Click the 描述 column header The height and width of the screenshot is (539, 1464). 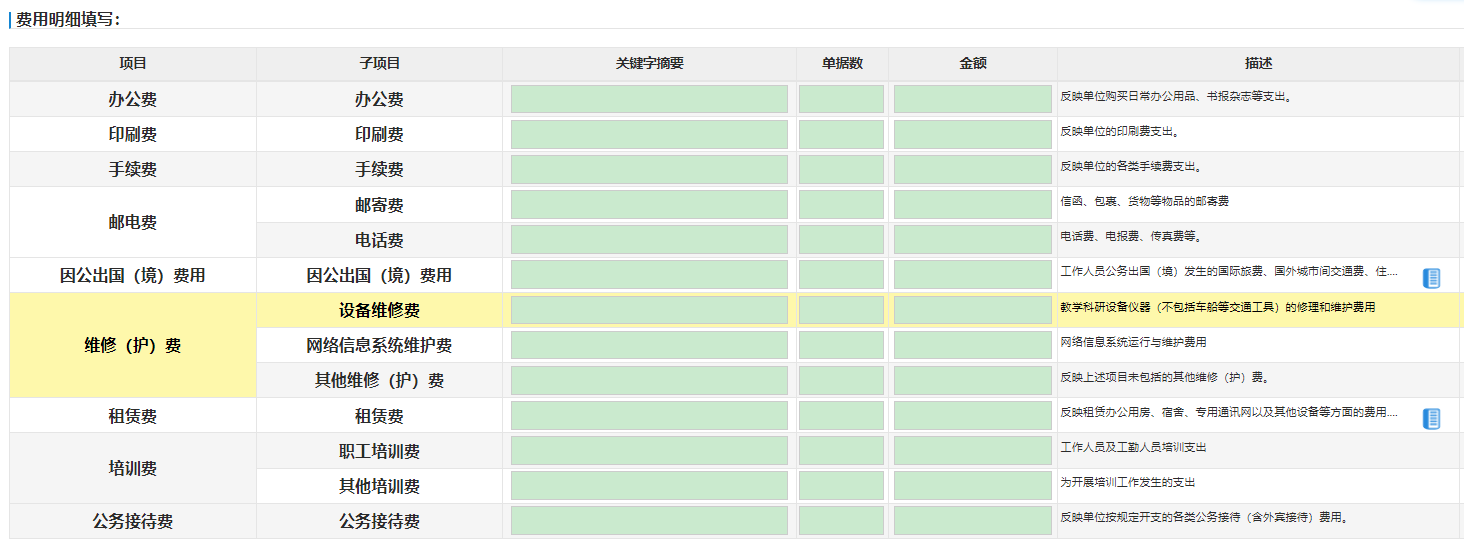click(1259, 63)
